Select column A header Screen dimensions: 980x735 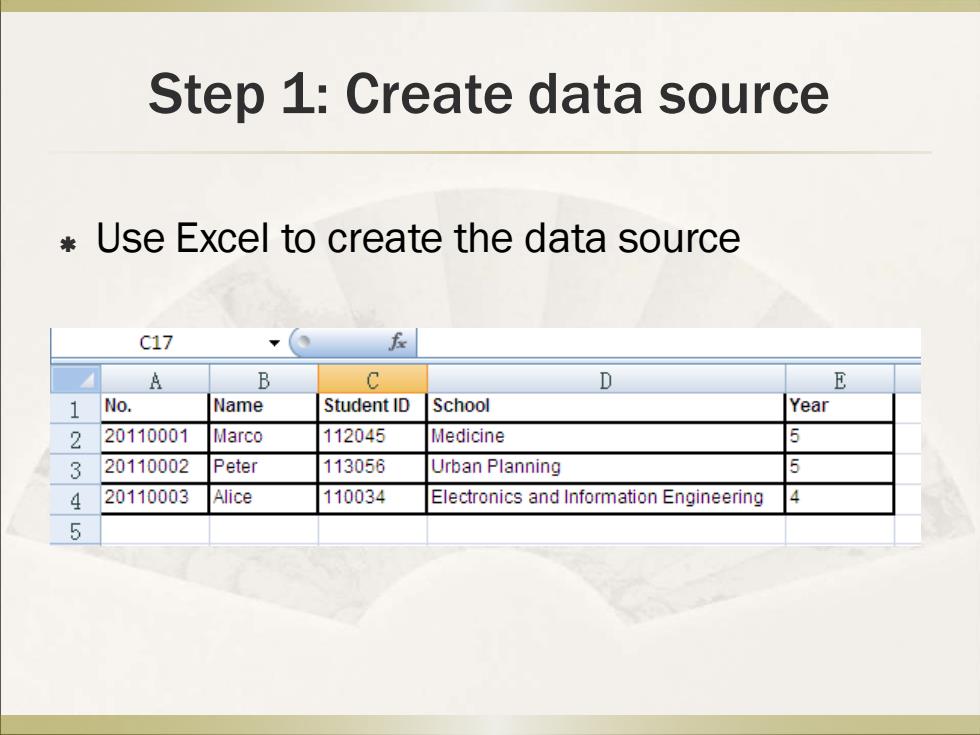click(x=155, y=379)
